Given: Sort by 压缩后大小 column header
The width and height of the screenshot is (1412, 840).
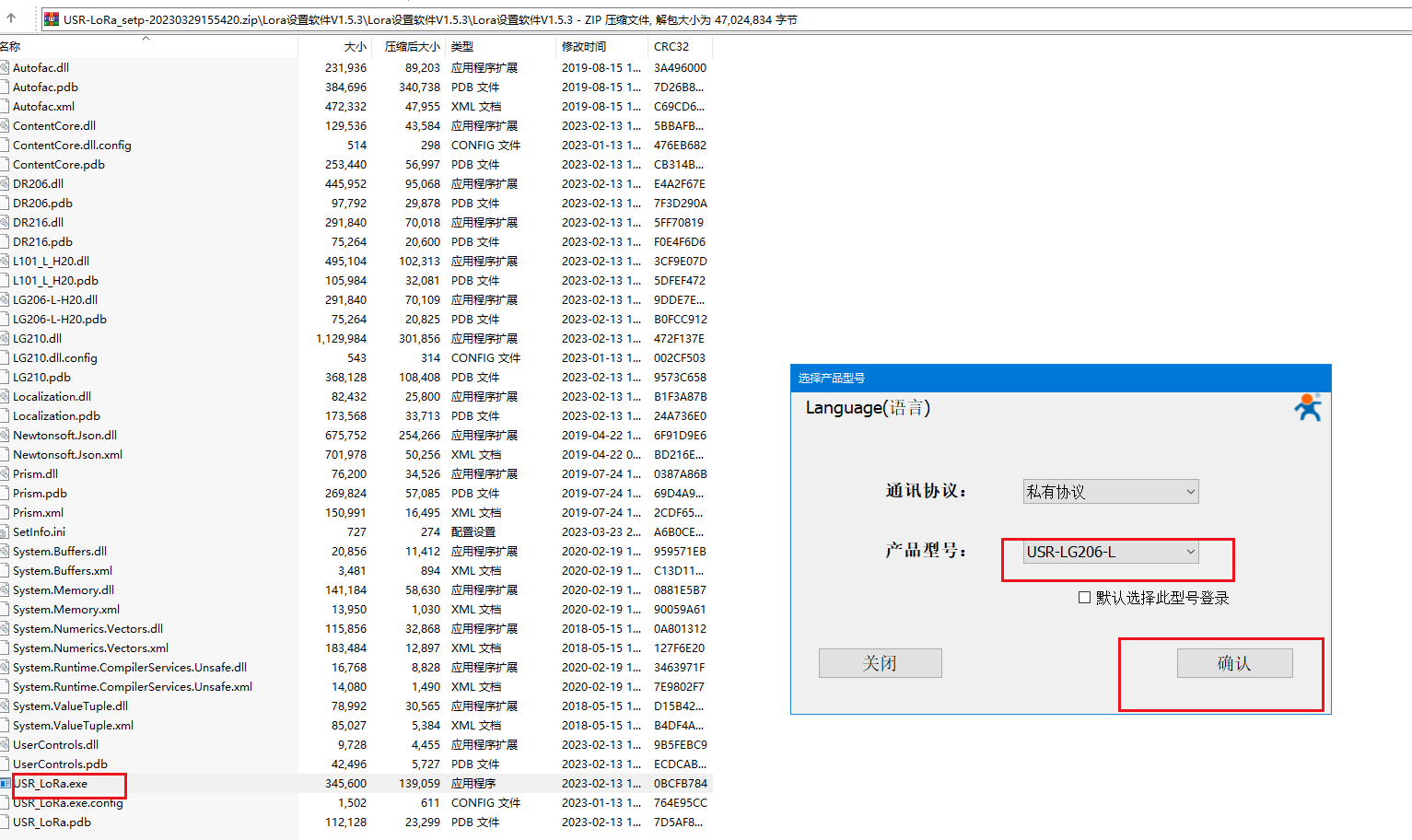Looking at the screenshot, I should tap(412, 46).
